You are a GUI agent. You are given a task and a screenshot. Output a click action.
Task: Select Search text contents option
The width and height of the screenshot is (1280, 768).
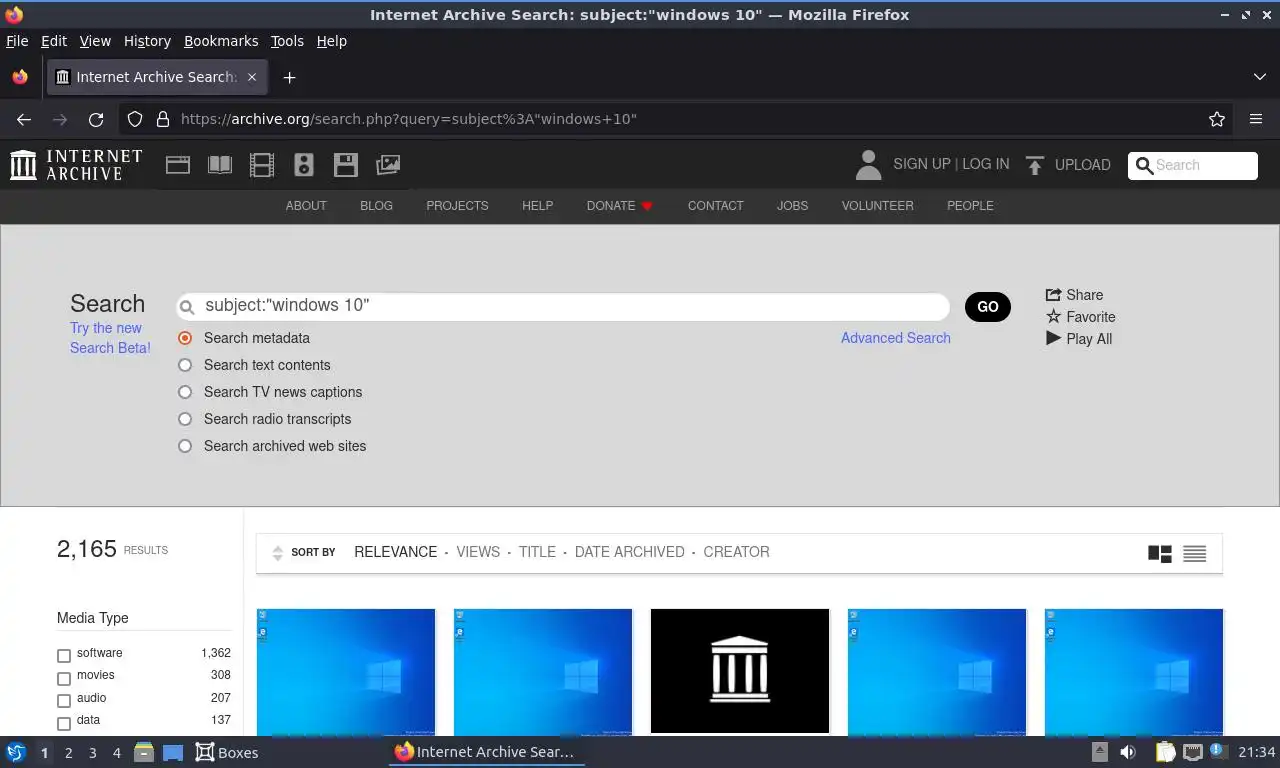click(x=185, y=365)
